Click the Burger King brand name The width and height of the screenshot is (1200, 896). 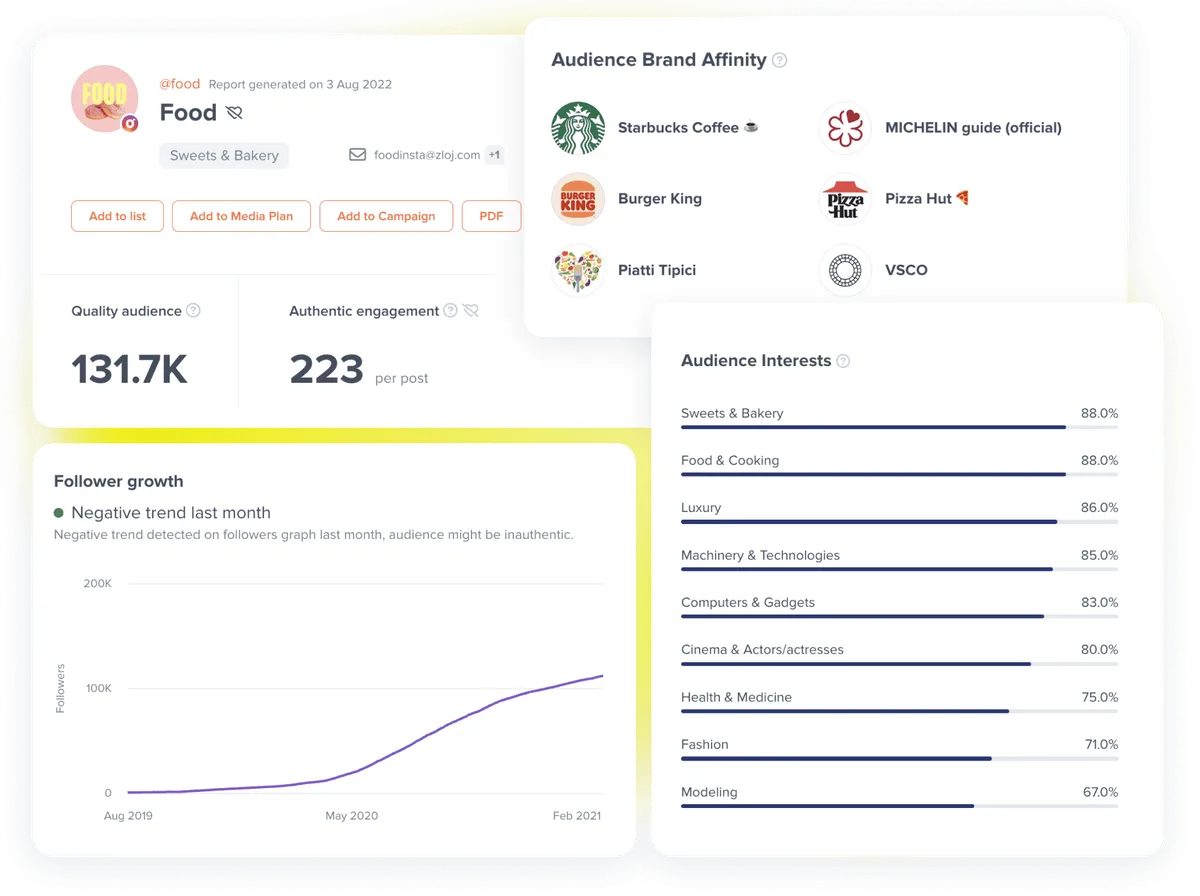[x=660, y=199]
